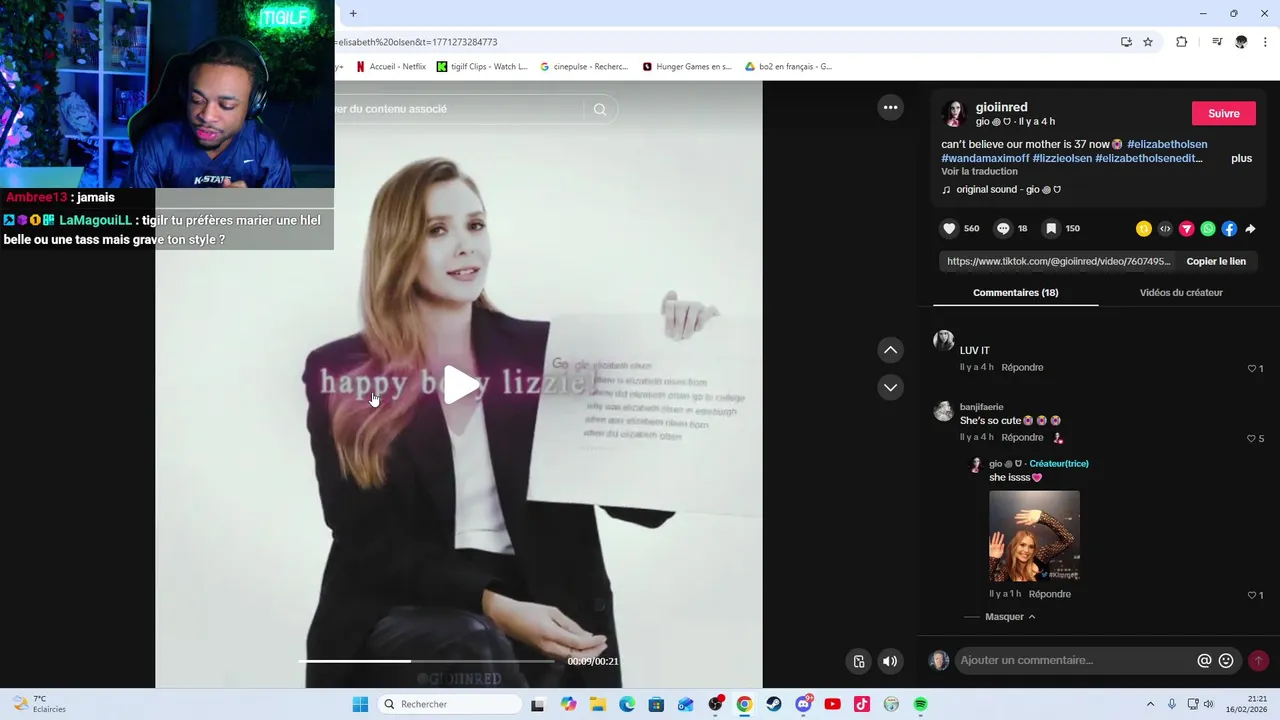Go to the next video
1280x720 pixels.
coord(890,387)
